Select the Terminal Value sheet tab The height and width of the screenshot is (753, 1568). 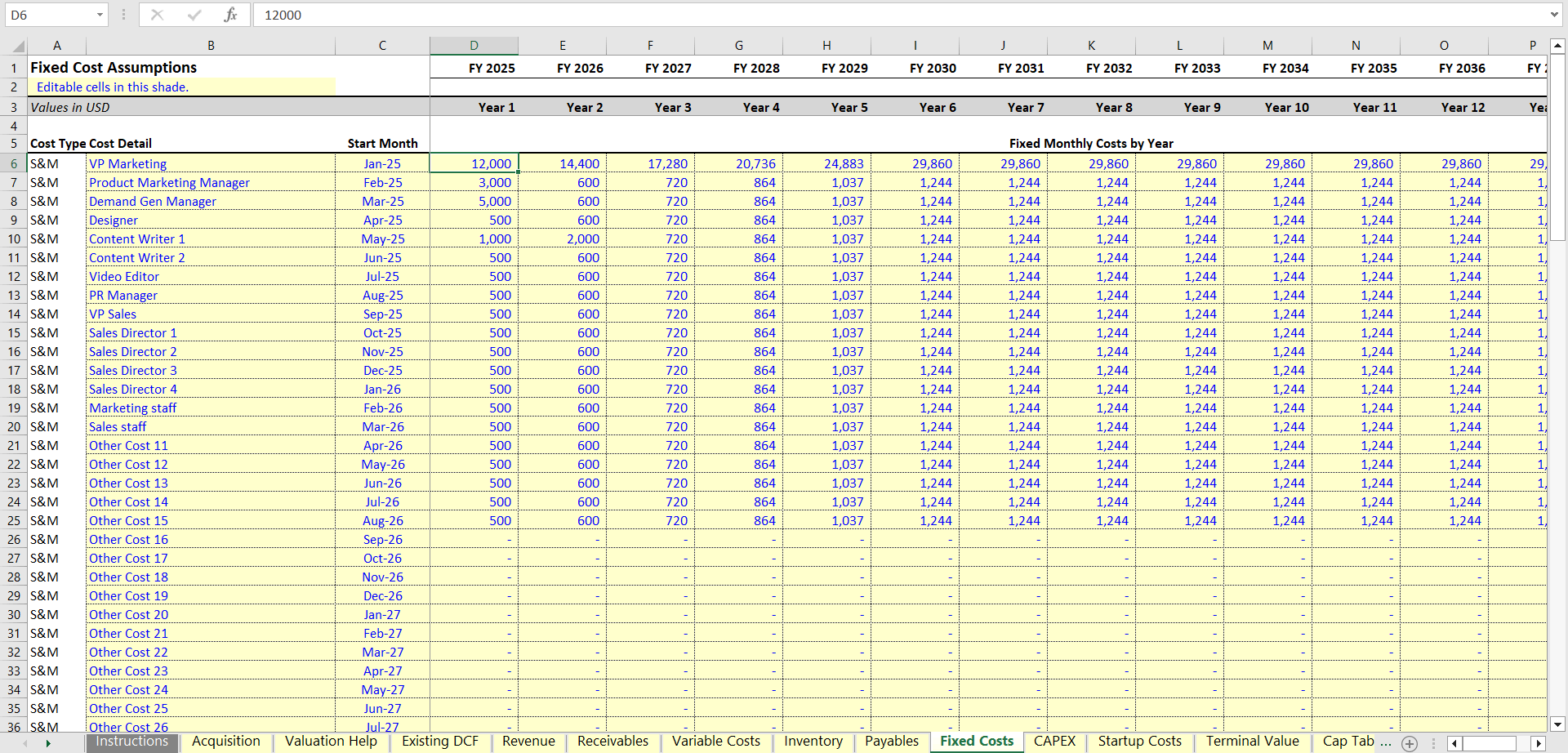coord(1252,742)
